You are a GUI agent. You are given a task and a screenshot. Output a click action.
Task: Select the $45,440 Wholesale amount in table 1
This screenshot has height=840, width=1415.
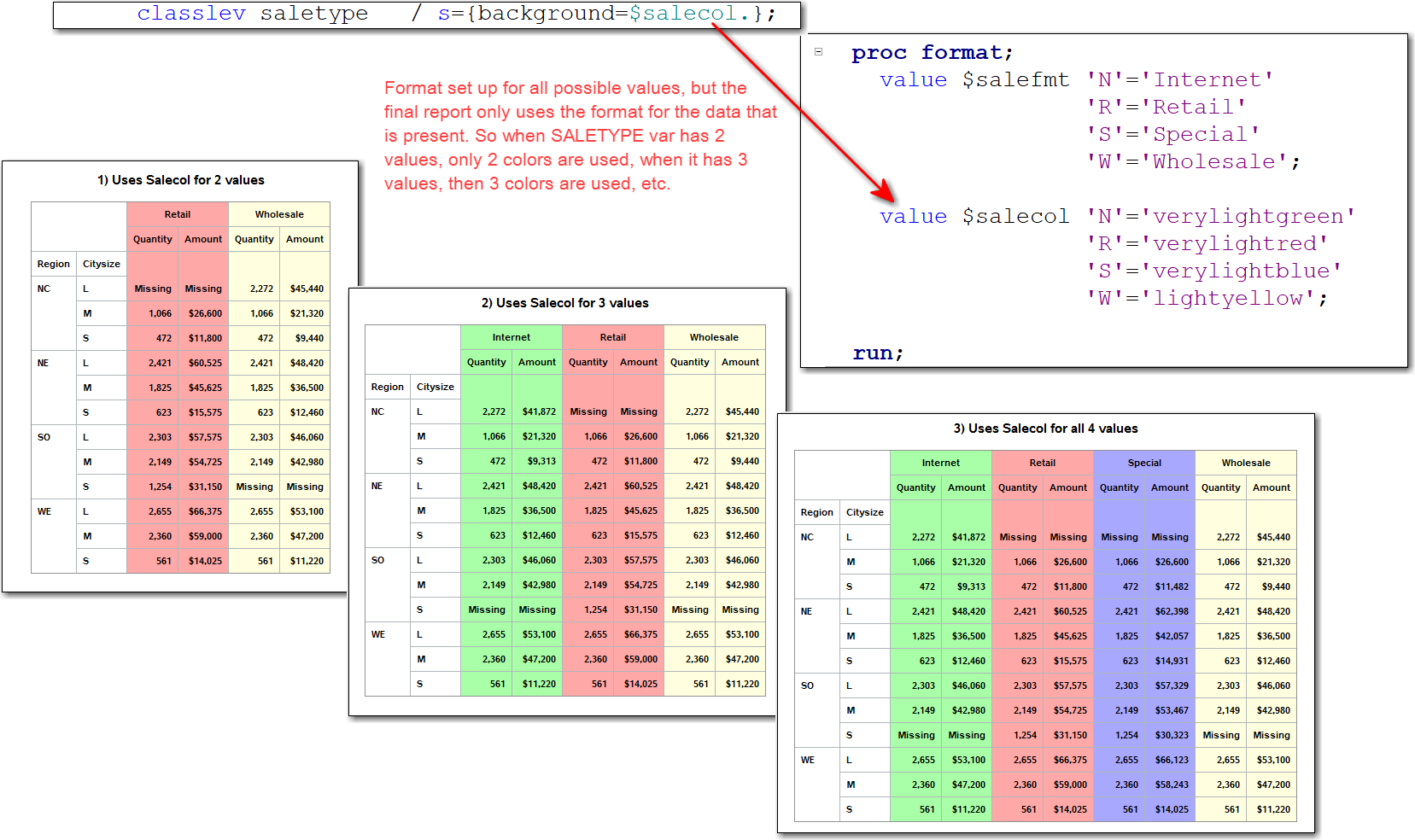305,289
